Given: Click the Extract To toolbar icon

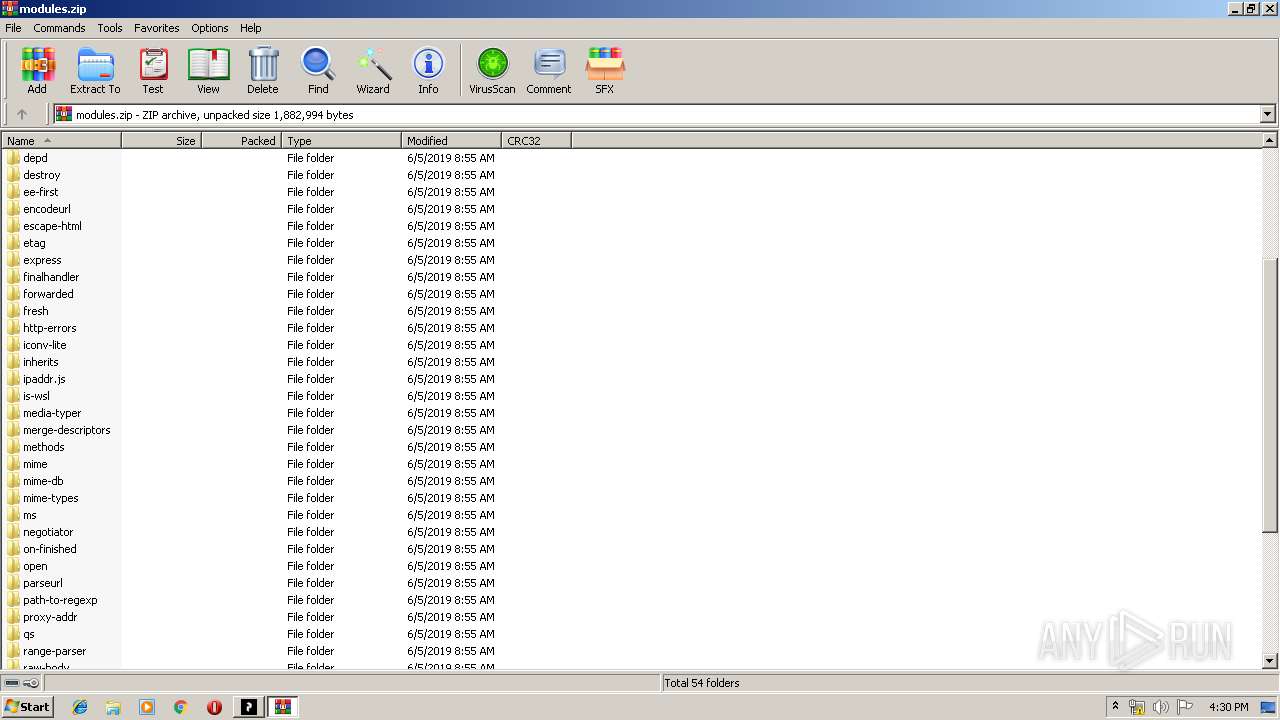Looking at the screenshot, I should 95,71.
